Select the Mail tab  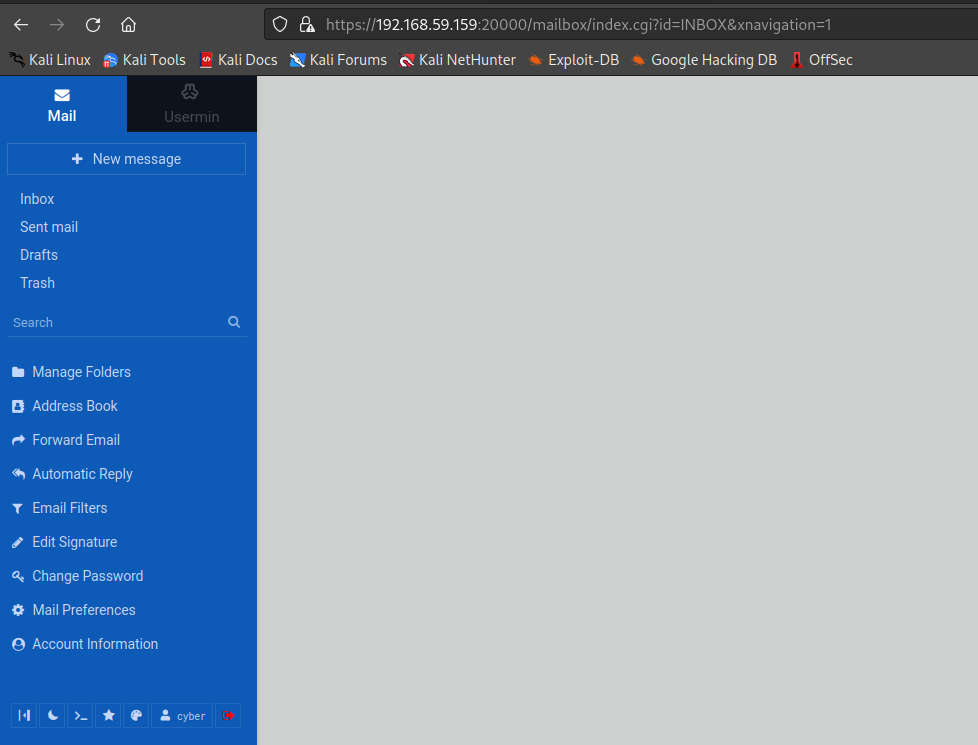point(62,104)
